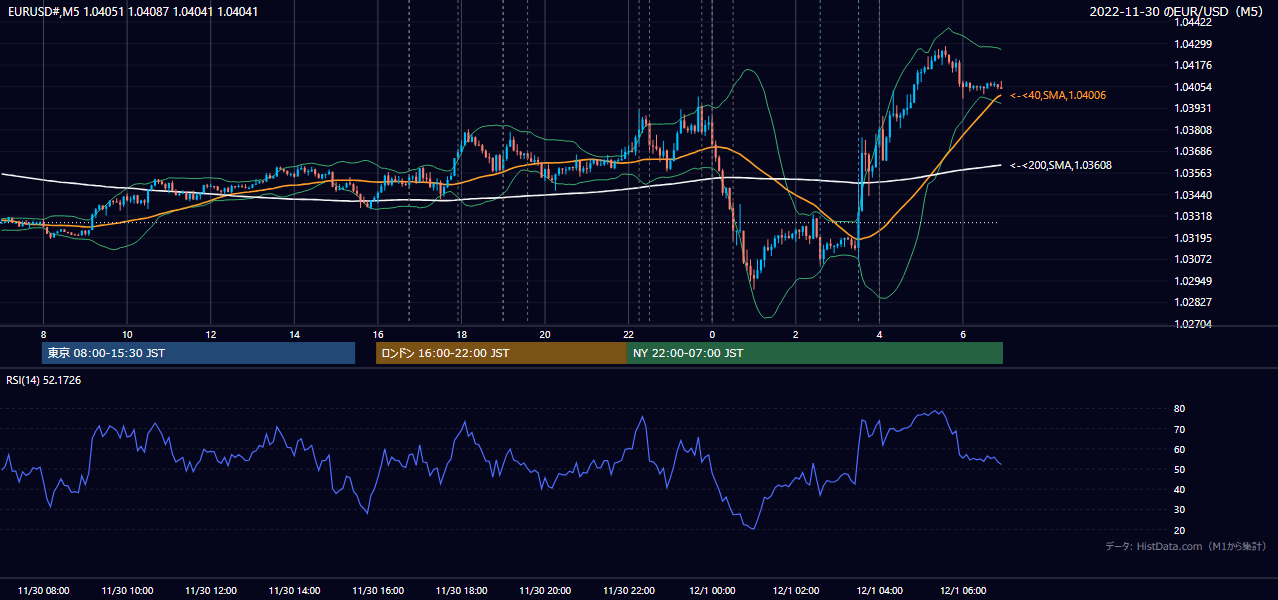The width and height of the screenshot is (1278, 600).
Task: Click the 11/30 16:00 time label
Action: (378, 591)
